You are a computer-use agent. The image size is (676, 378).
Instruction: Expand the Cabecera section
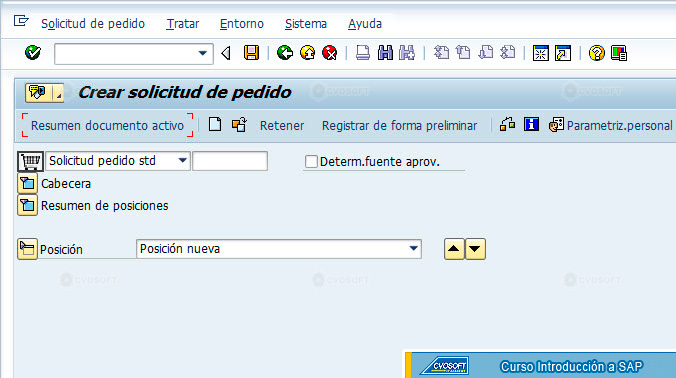27,184
